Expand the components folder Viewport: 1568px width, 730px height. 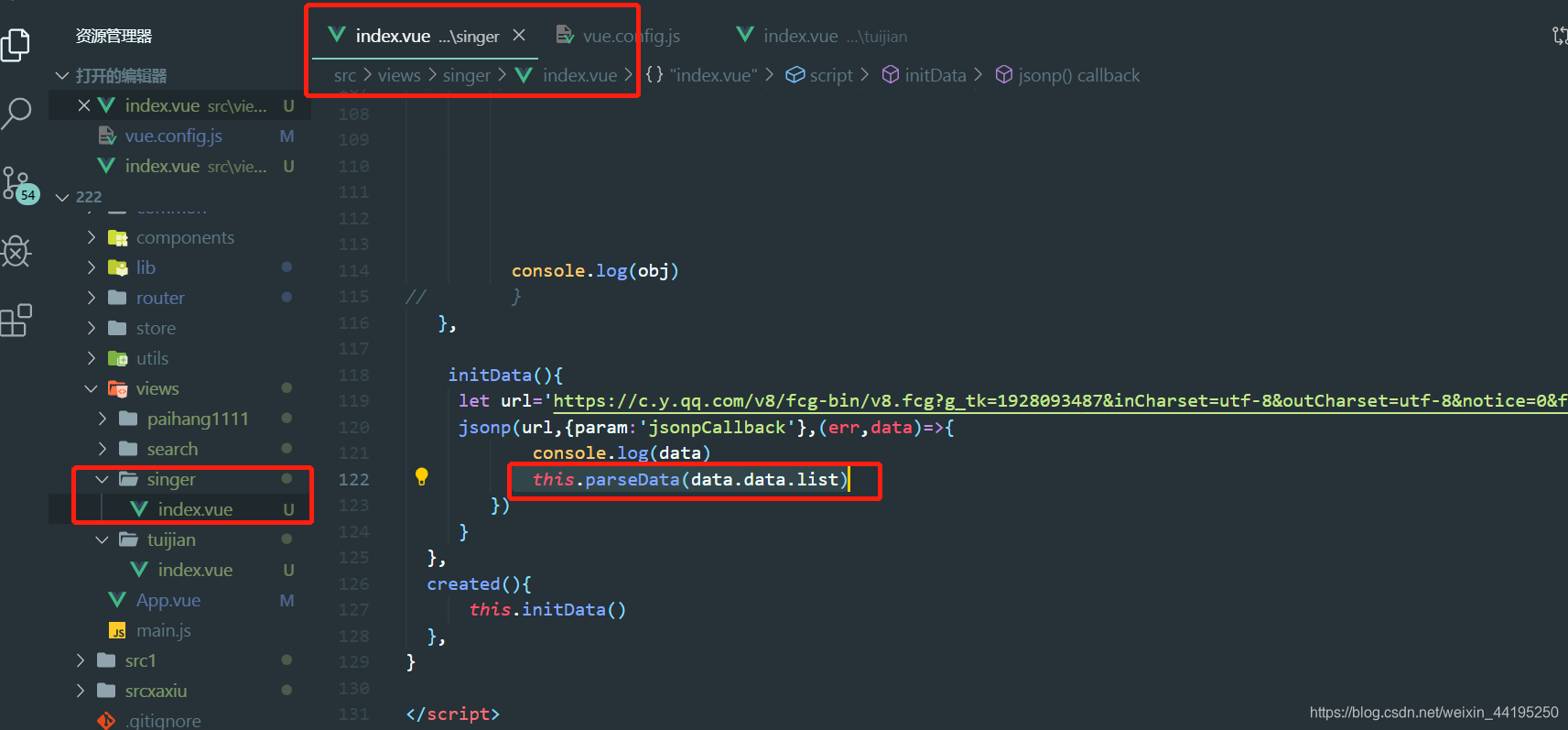[x=91, y=237]
